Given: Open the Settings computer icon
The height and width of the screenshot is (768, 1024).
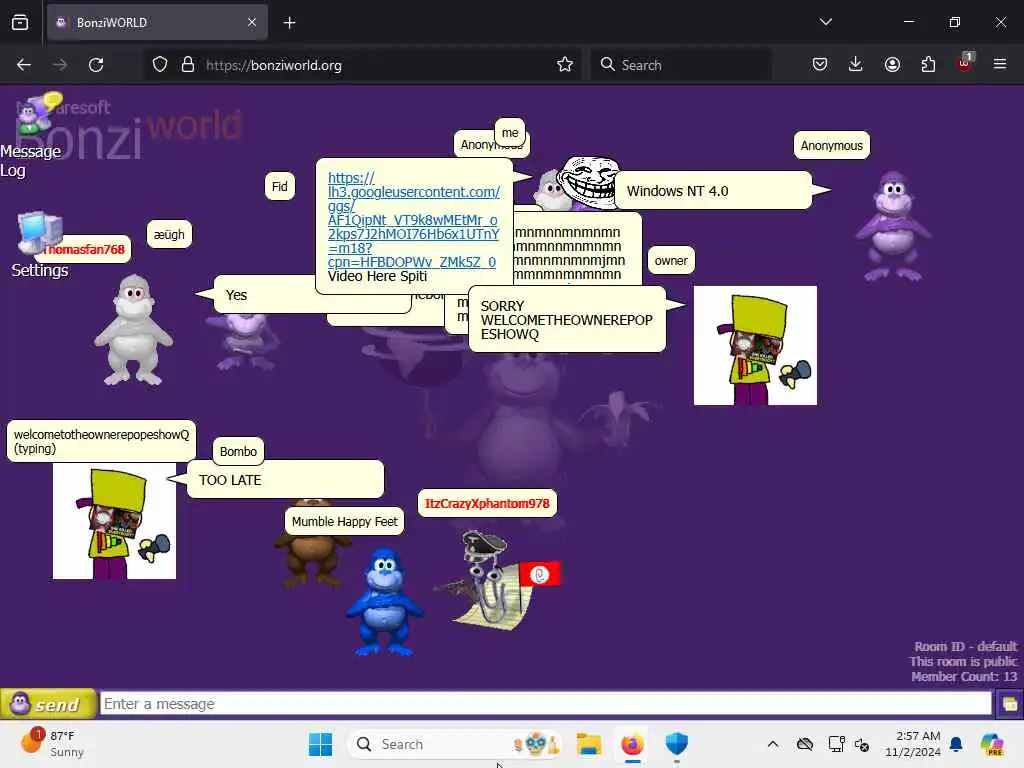Looking at the screenshot, I should click(x=40, y=244).
